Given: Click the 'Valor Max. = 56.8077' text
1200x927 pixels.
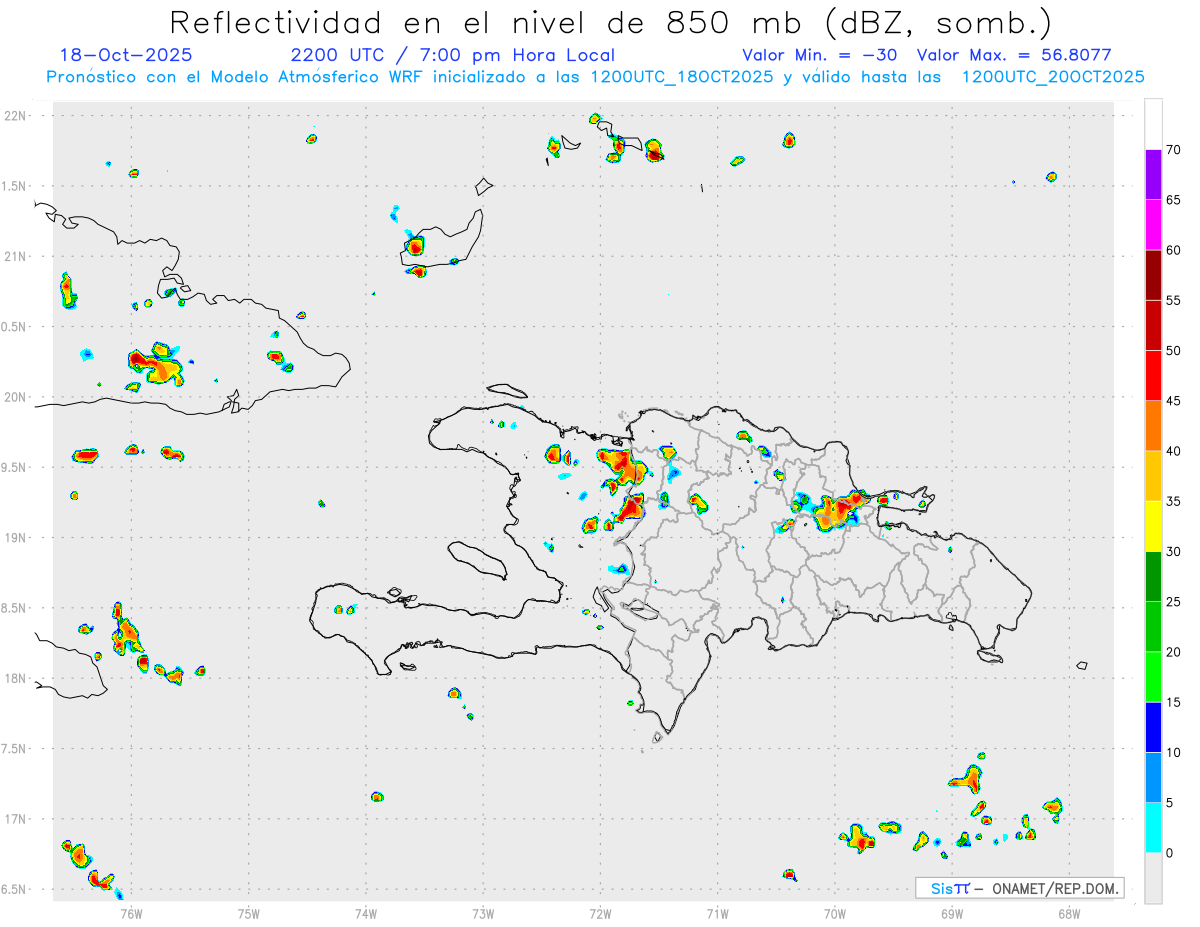Looking at the screenshot, I should pyautogui.click(x=1014, y=55).
